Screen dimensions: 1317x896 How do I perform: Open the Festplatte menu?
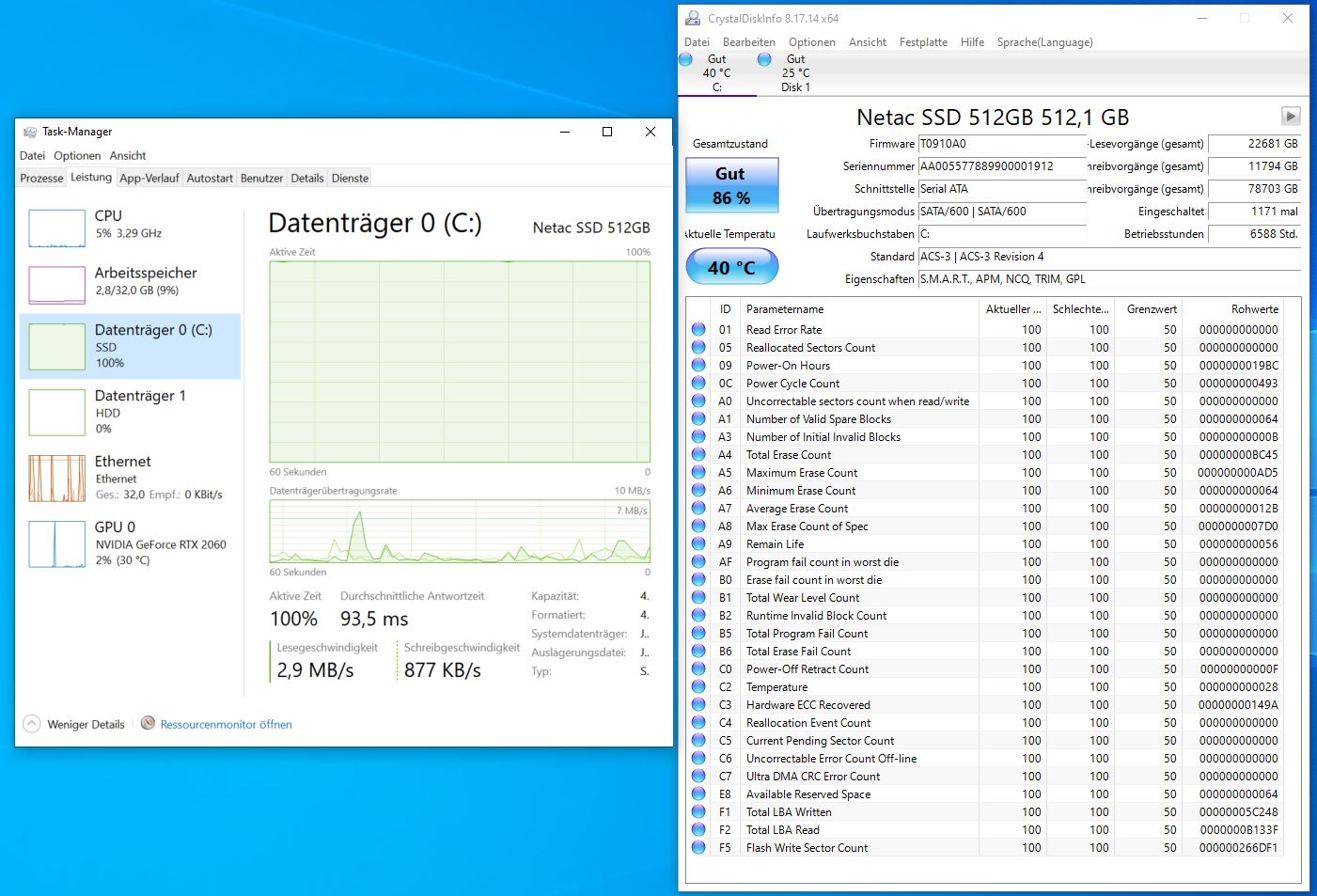(x=923, y=42)
